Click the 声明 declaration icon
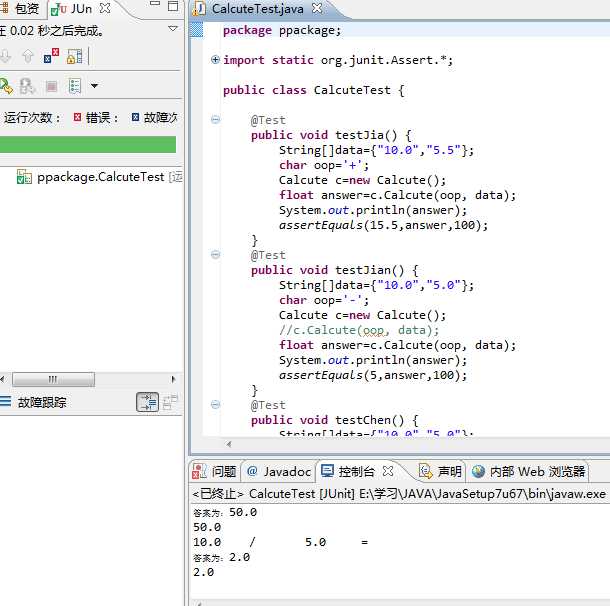 click(x=426, y=471)
